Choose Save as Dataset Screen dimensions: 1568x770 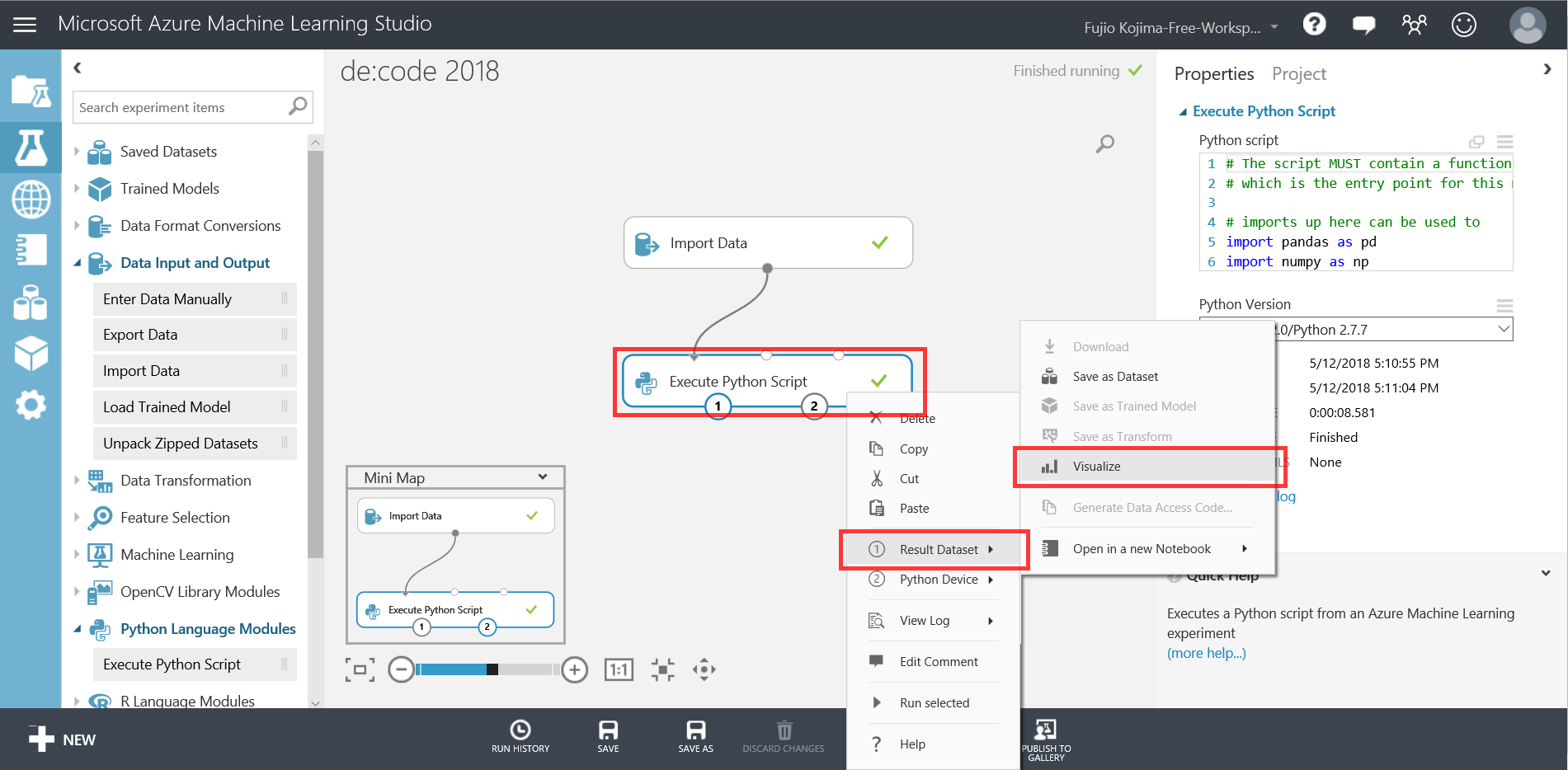1147,377
